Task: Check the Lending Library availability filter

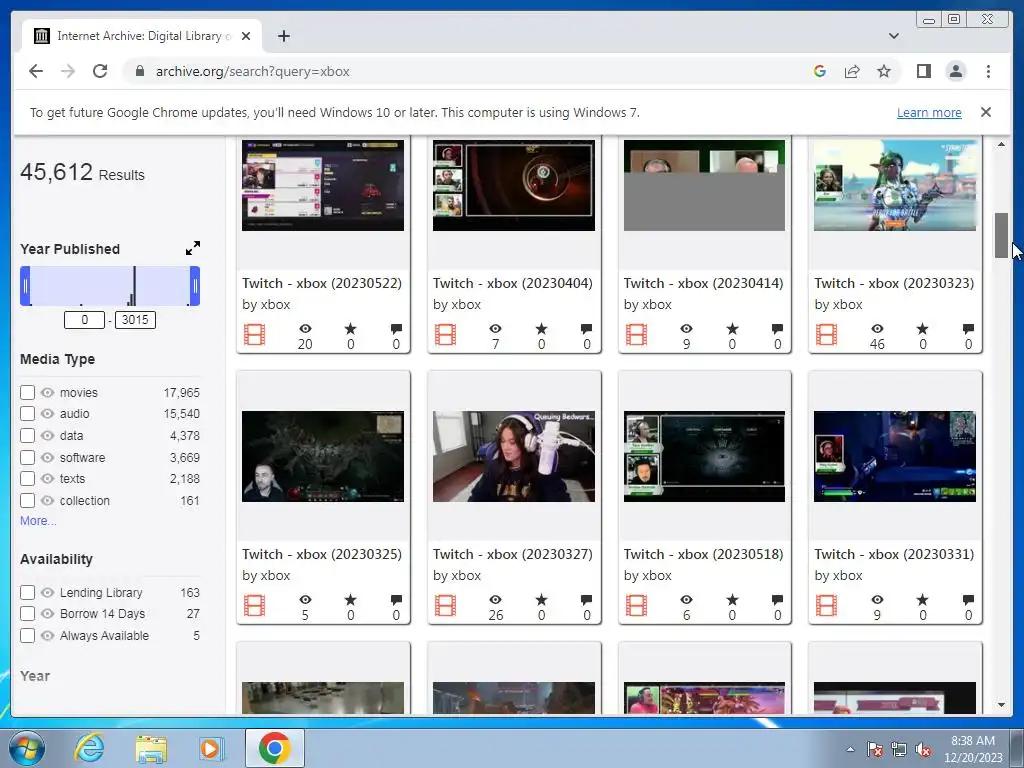Action: (27, 592)
